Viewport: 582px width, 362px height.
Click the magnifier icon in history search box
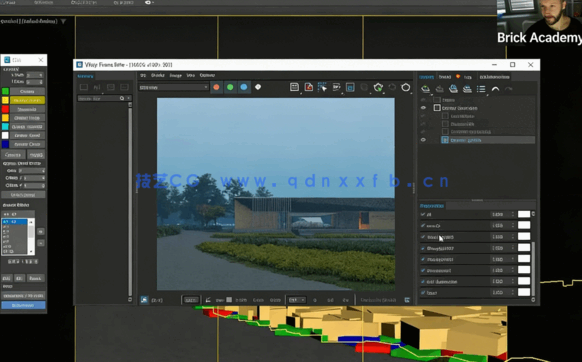[122, 98]
